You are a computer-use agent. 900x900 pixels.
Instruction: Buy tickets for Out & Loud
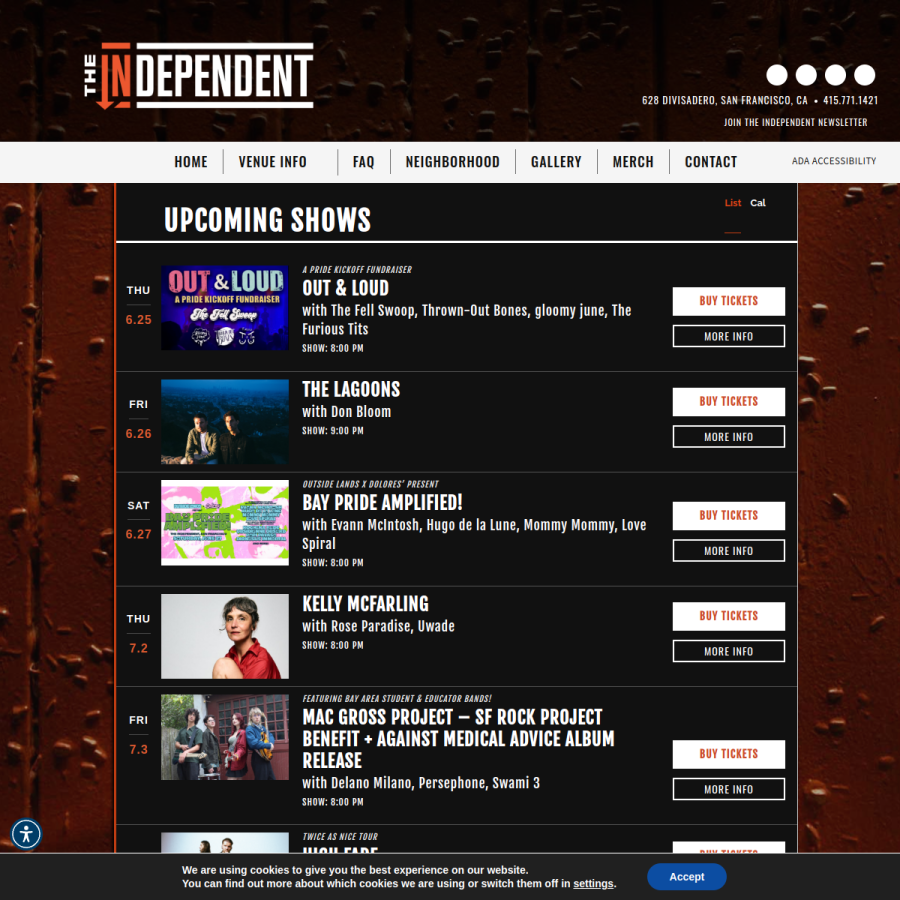pyautogui.click(x=728, y=301)
